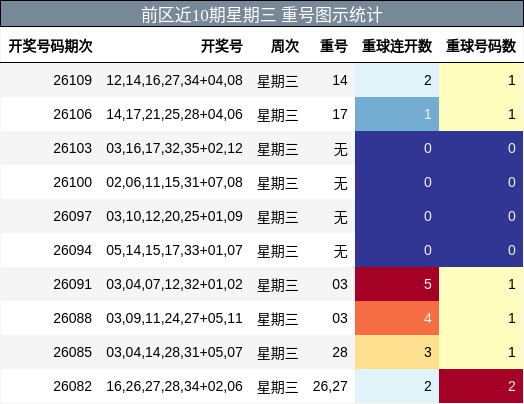Image resolution: width=524 pixels, height=404 pixels.
Task: Click the title 前区近10期星期三 重号图示统计
Action: click(x=262, y=15)
